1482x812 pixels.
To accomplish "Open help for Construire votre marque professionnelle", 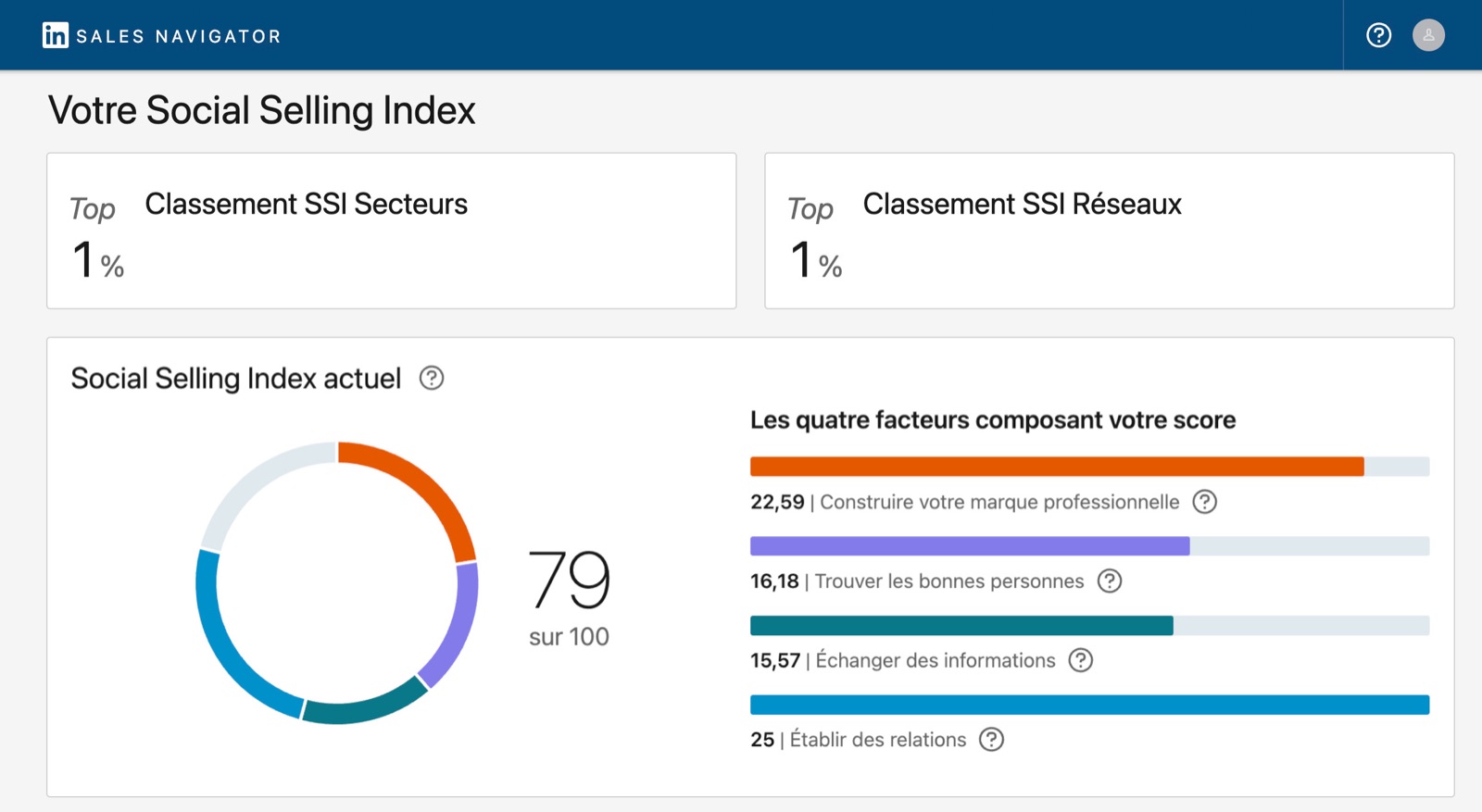I will tap(1204, 502).
